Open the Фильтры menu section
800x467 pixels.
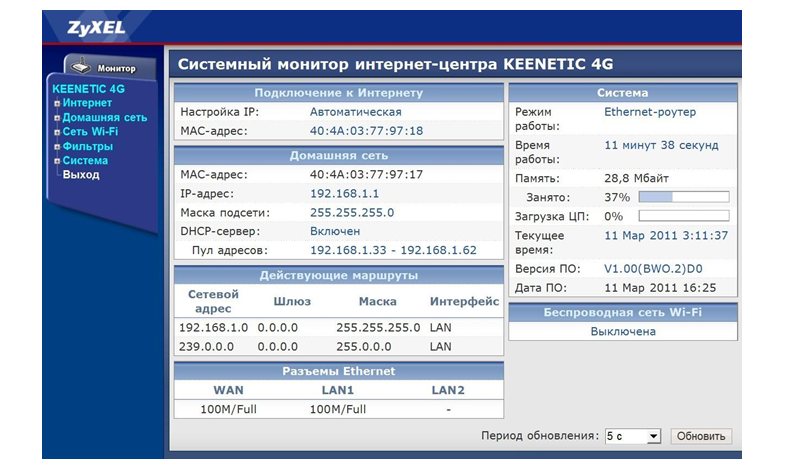click(x=88, y=146)
